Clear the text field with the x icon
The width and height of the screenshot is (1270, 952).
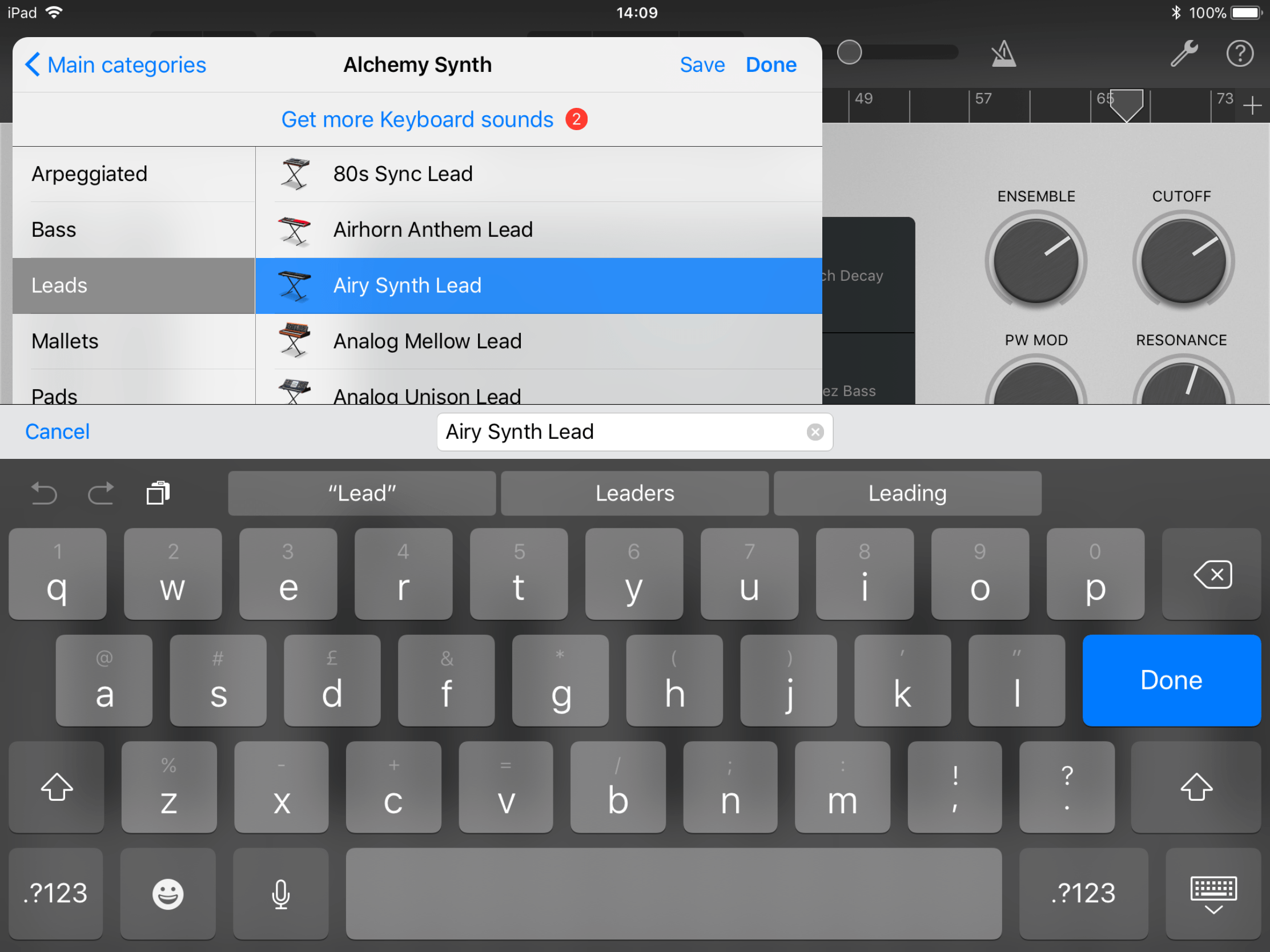815,432
